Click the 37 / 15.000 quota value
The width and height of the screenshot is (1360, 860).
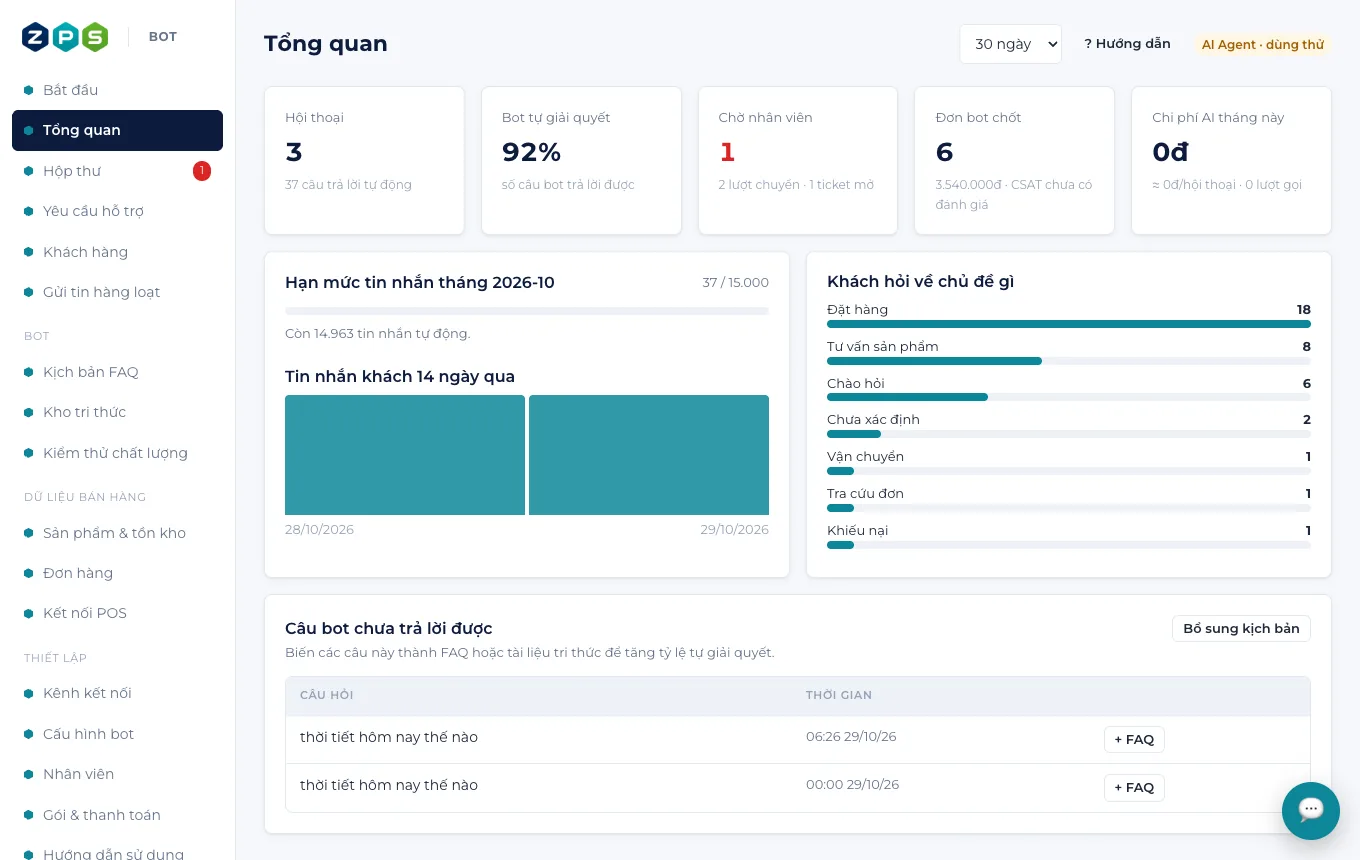click(x=736, y=283)
